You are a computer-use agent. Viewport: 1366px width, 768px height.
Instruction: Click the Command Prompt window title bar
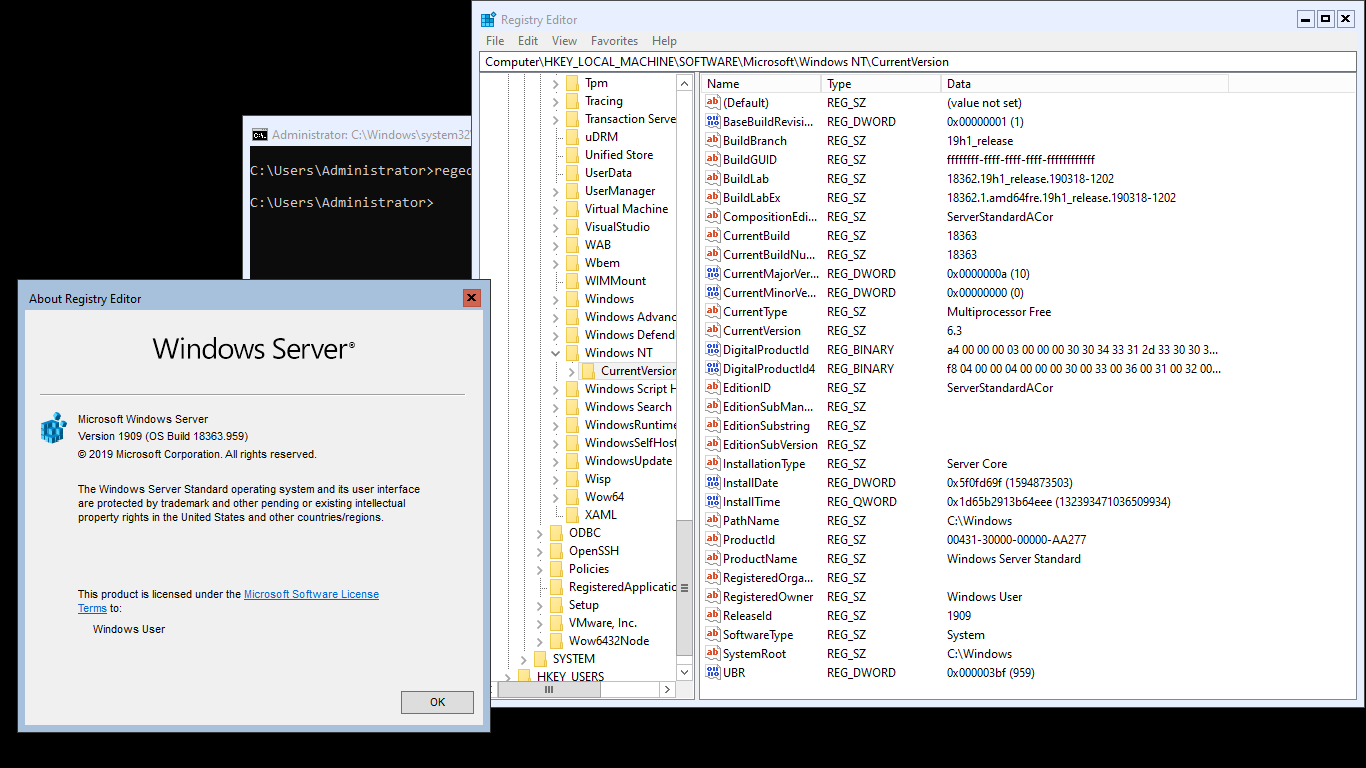(359, 134)
